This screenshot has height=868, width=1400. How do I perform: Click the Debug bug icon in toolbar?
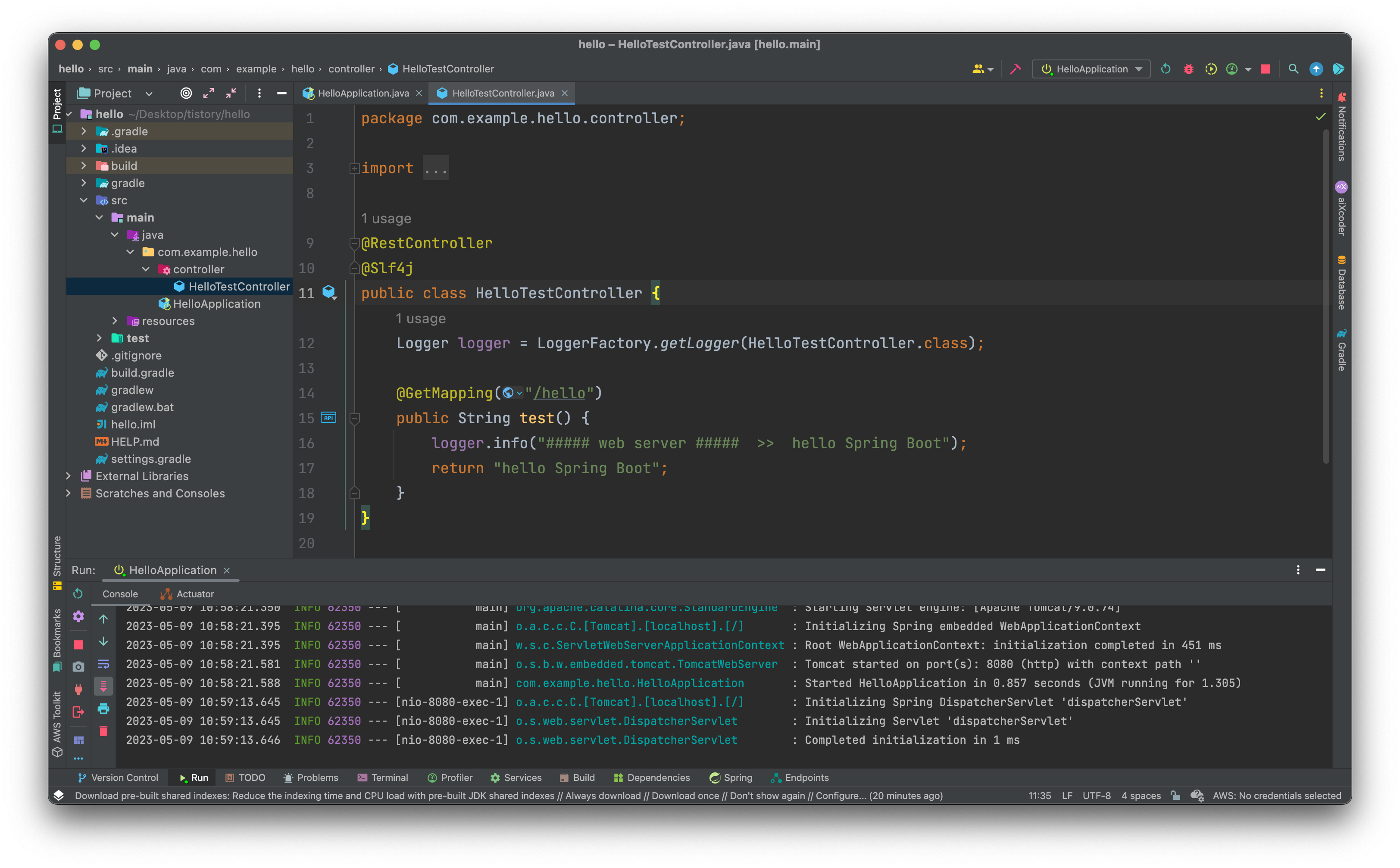pos(1188,69)
